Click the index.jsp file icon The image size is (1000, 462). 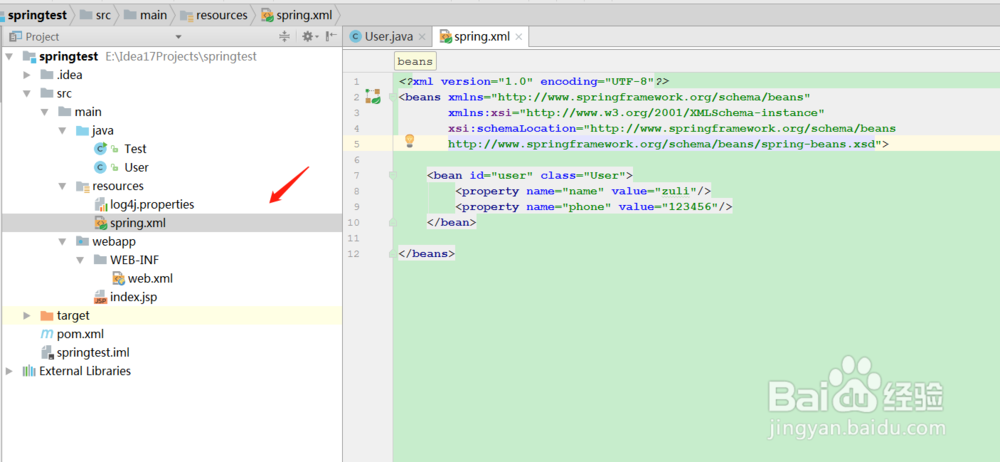pos(101,297)
